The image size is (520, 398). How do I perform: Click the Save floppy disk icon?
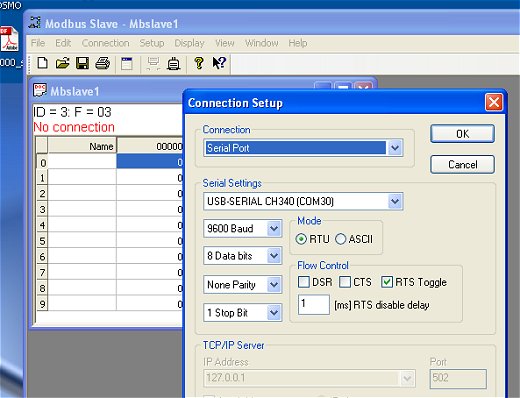82,63
